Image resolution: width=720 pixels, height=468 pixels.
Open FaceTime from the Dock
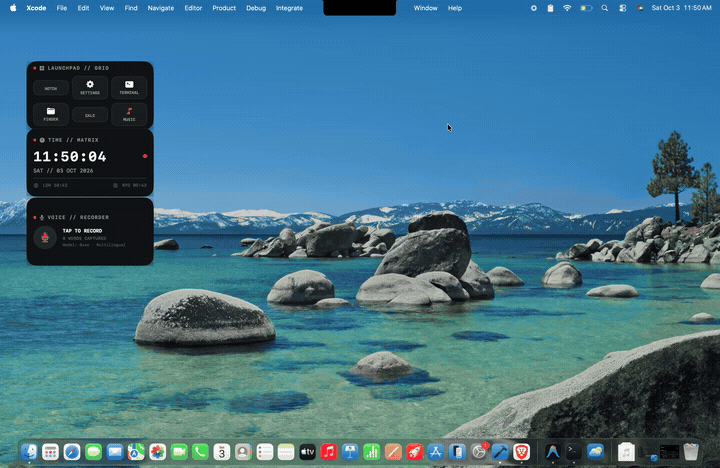179,452
